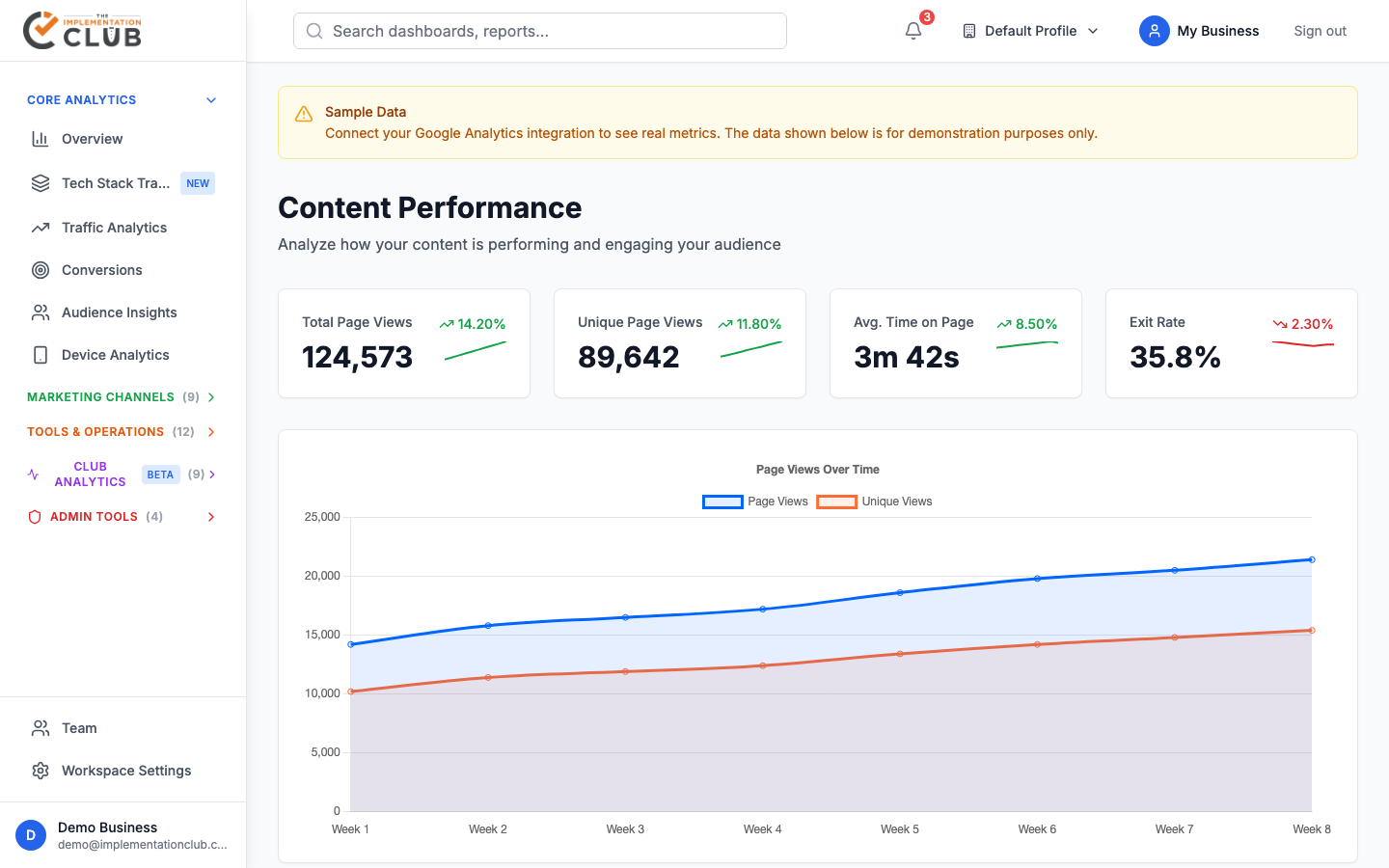Open Traffic Analytics in sidebar

point(114,228)
